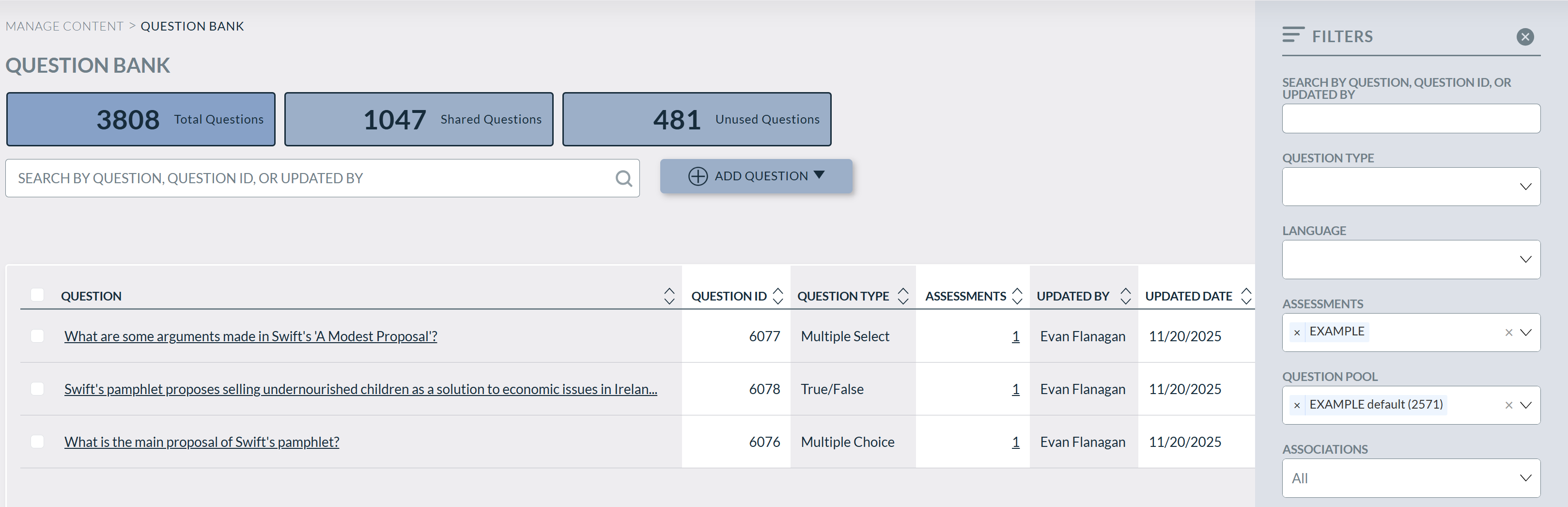Image resolution: width=1568 pixels, height=507 pixels.
Task: Select the Shared Questions tile
Action: 418,119
